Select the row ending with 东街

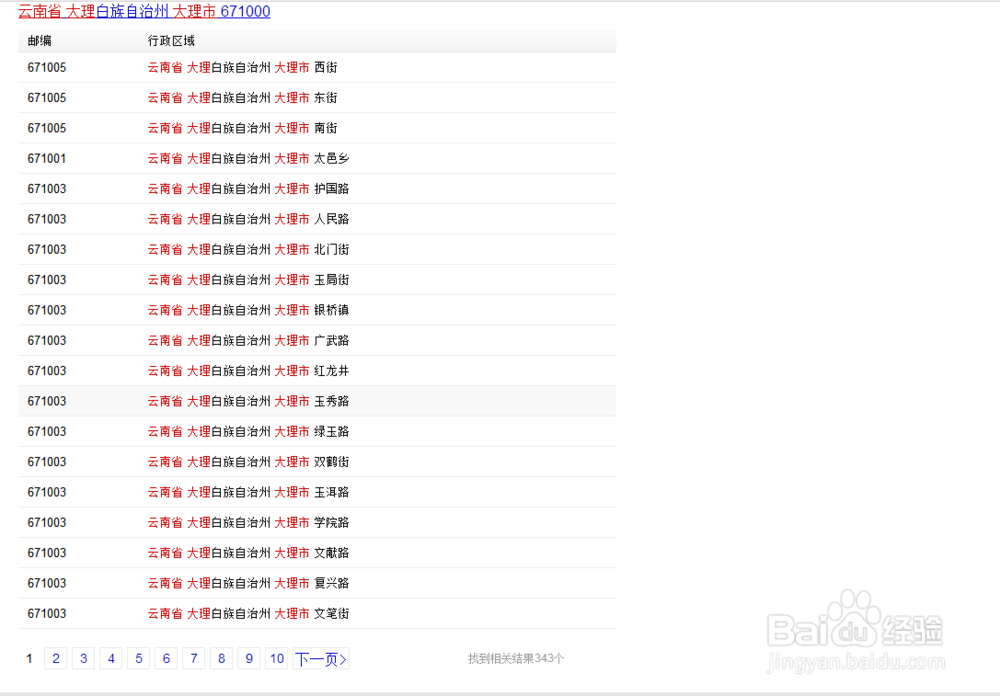point(317,98)
